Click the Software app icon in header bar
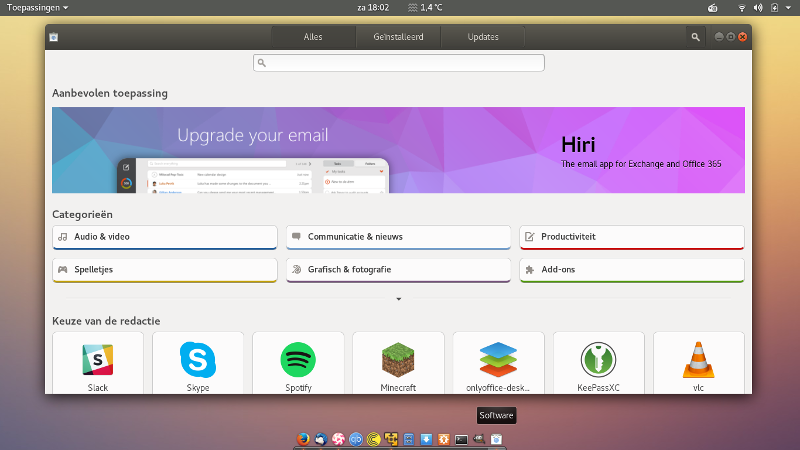This screenshot has height=450, width=800. [54, 37]
